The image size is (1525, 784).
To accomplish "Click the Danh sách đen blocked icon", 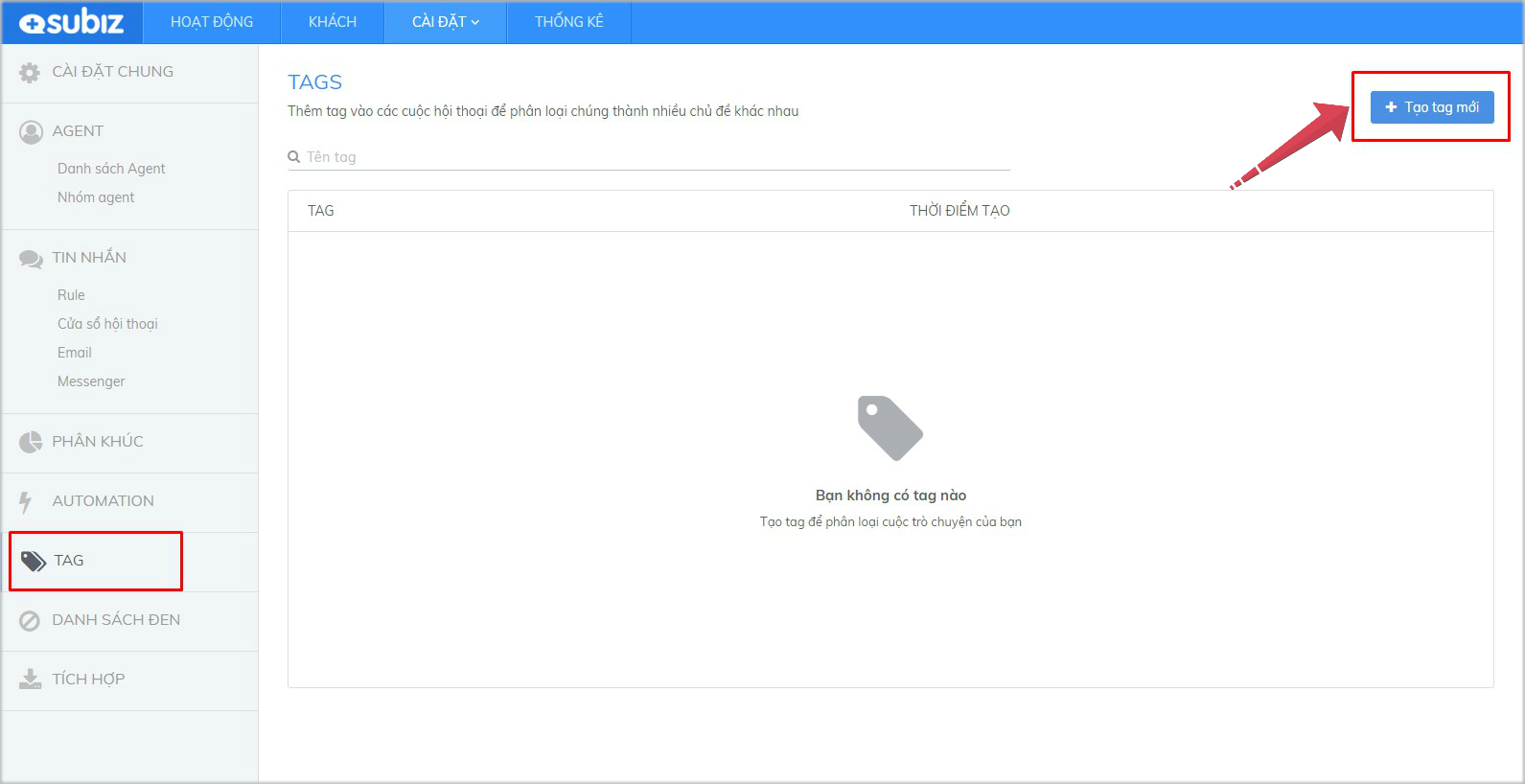I will coord(30,620).
